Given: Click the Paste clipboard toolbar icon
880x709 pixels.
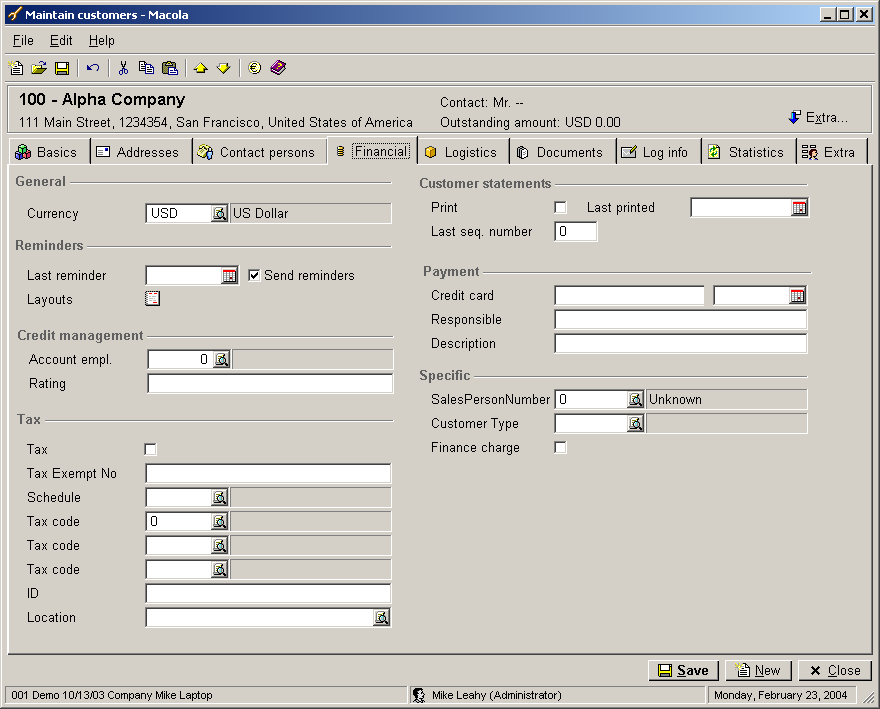Looking at the screenshot, I should point(169,68).
